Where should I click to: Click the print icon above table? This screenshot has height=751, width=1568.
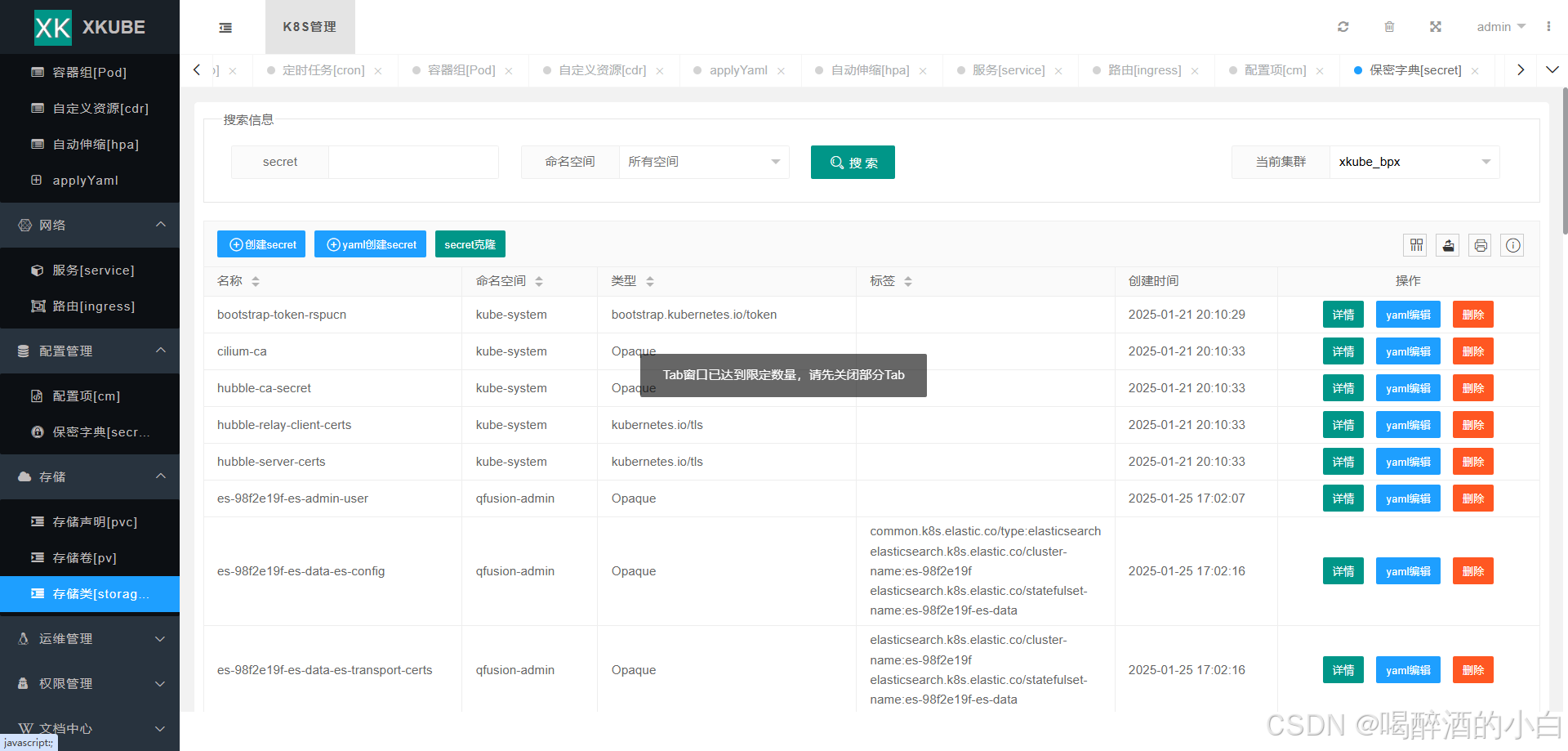click(1481, 245)
